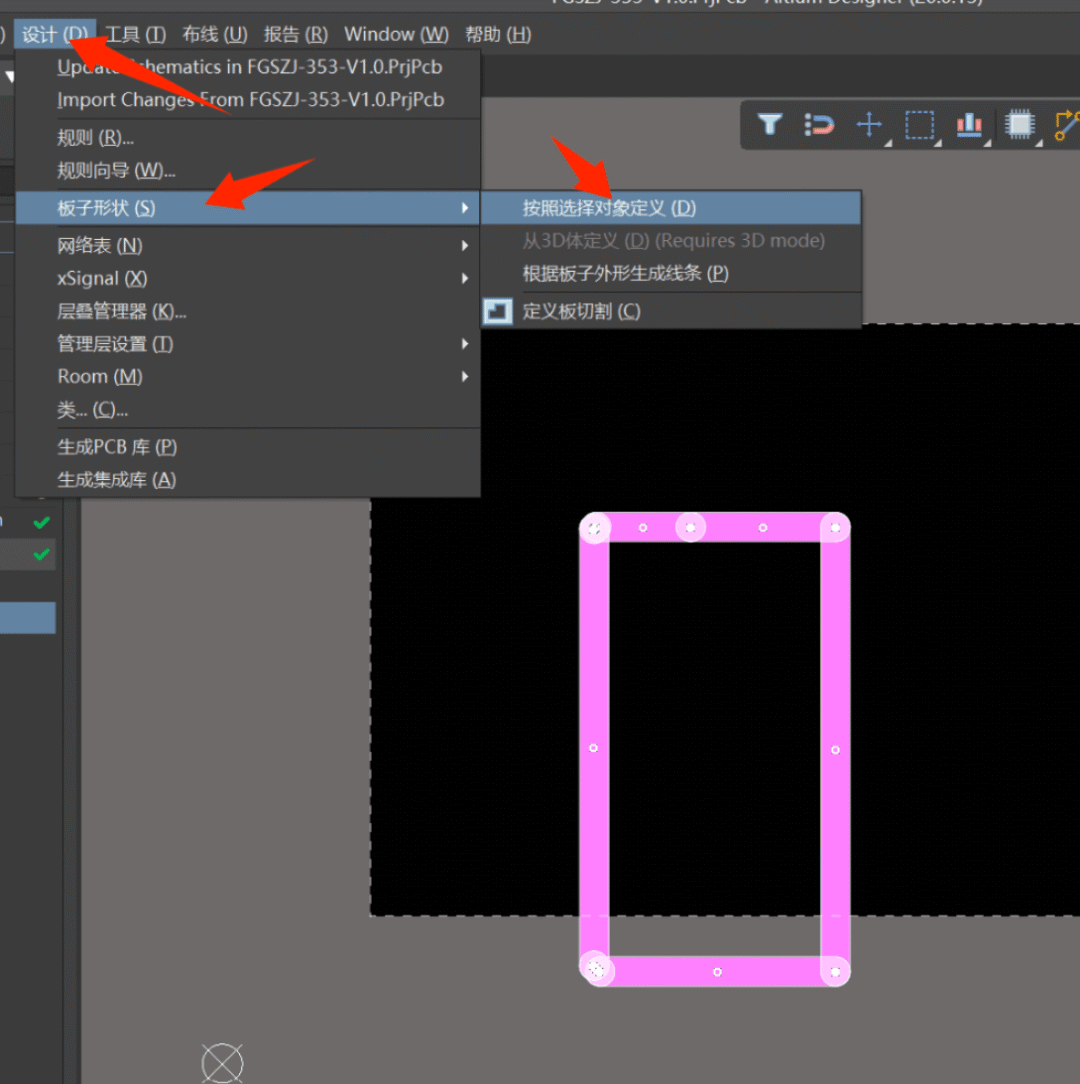
Task: Select the move objects cross-arrow tool
Action: coord(869,125)
